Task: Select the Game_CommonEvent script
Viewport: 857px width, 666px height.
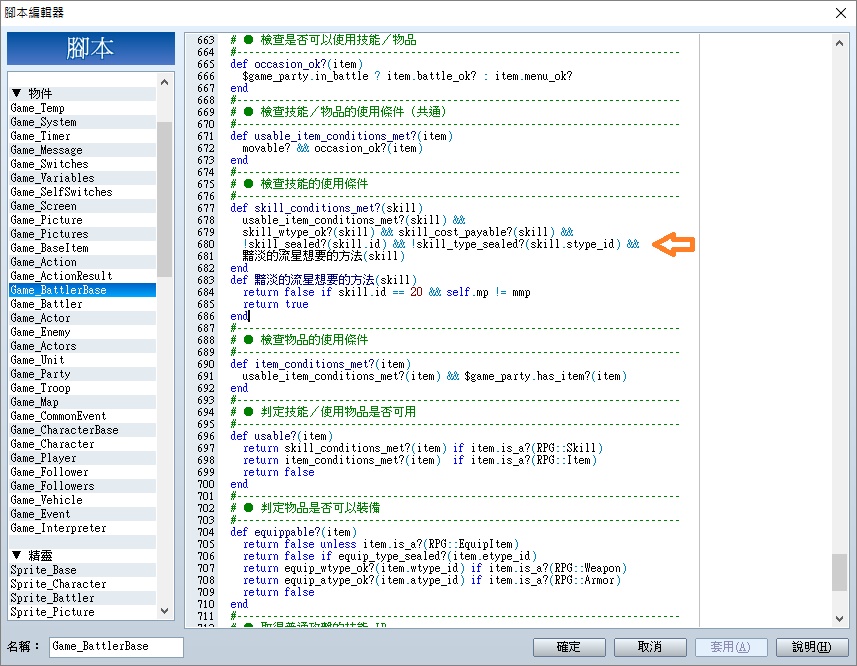Action: pos(83,416)
